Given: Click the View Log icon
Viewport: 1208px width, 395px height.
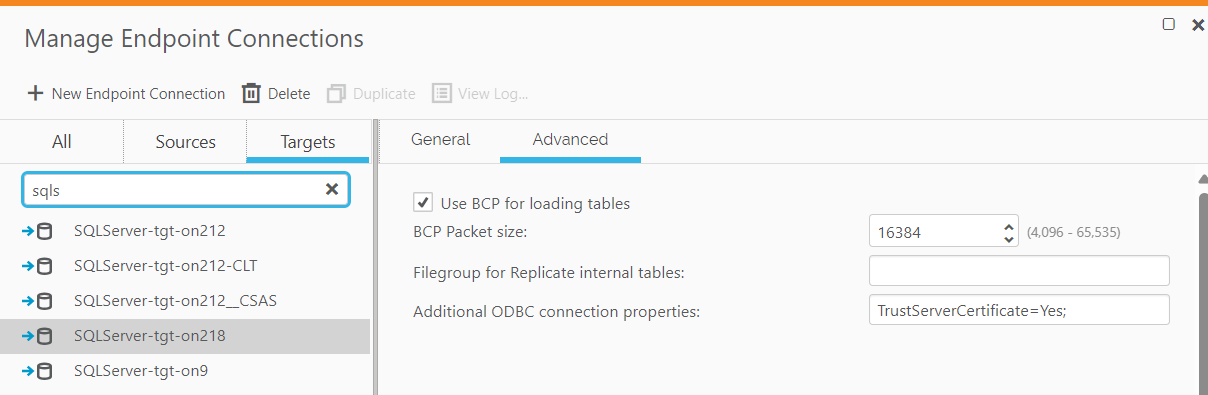Looking at the screenshot, I should click(x=441, y=93).
